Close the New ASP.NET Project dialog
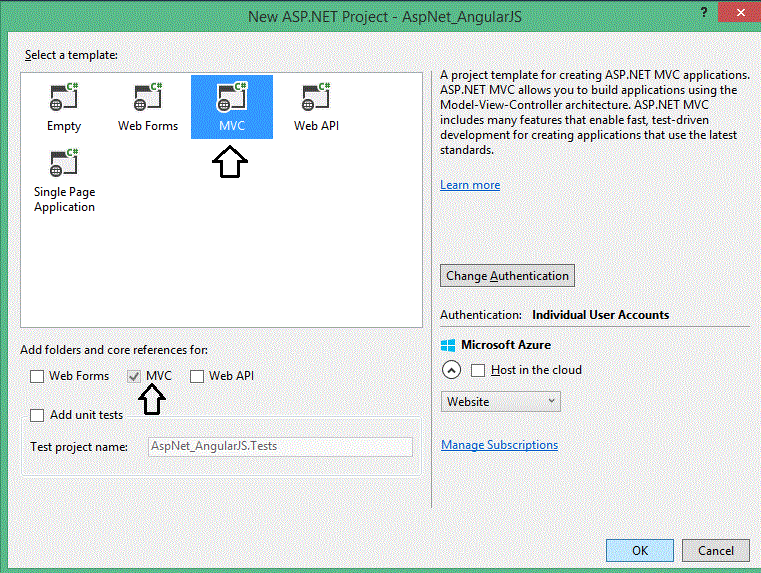 coord(740,12)
